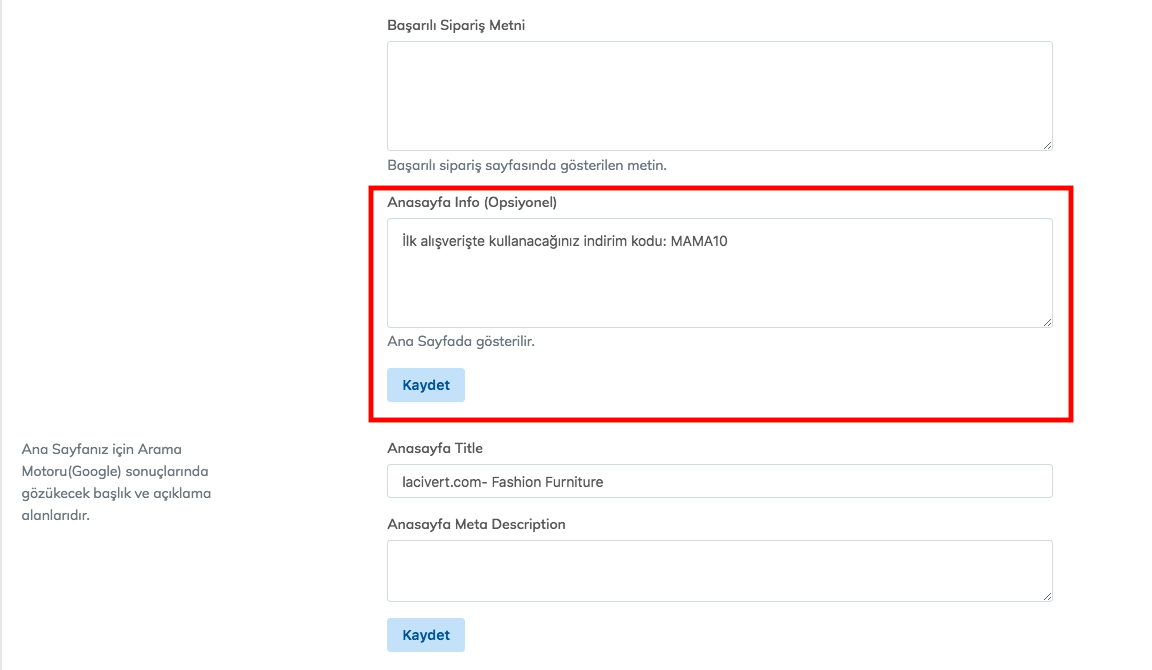This screenshot has width=1152, height=670.
Task: Click inside the Anasayfa Info text area
Action: click(719, 285)
